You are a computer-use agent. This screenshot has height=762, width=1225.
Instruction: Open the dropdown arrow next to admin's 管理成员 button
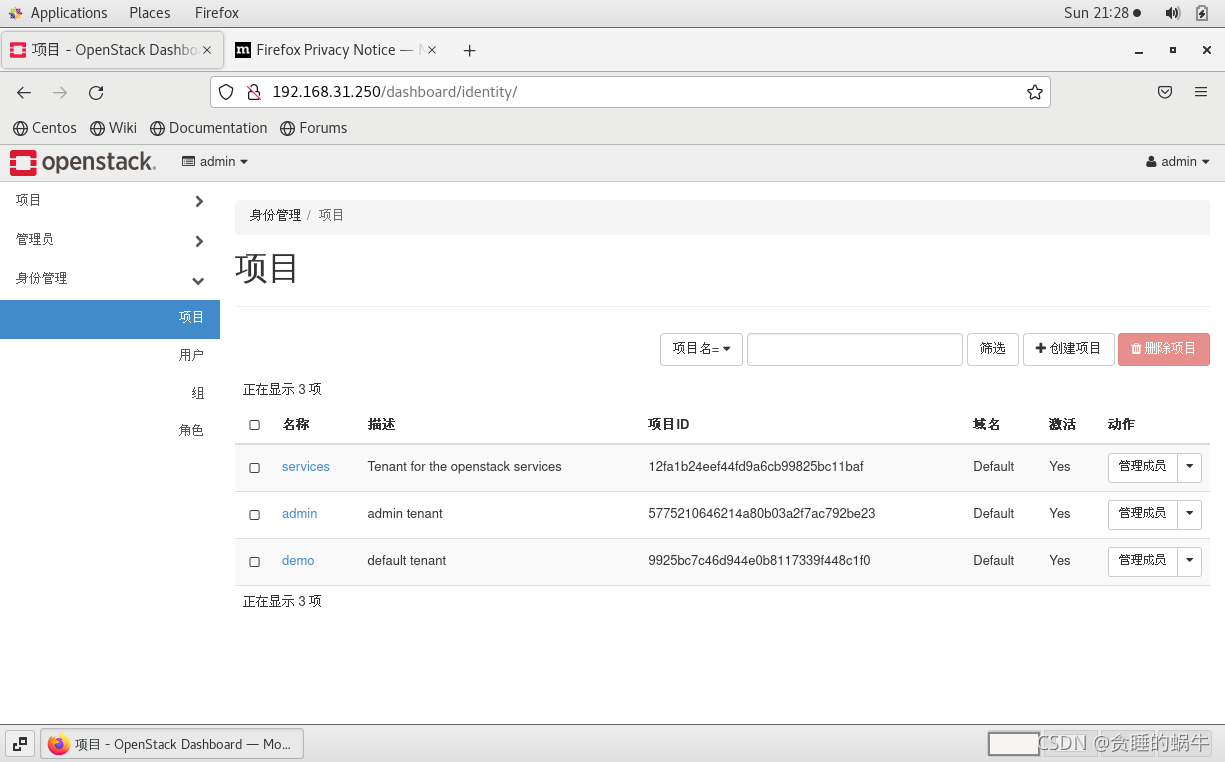tap(1189, 514)
